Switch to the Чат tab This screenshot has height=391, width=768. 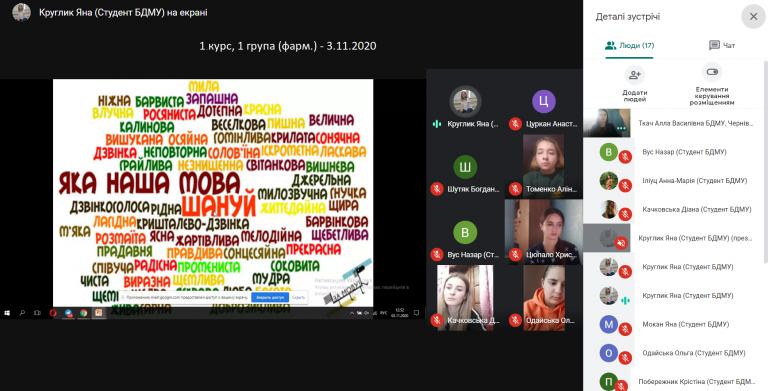click(722, 45)
